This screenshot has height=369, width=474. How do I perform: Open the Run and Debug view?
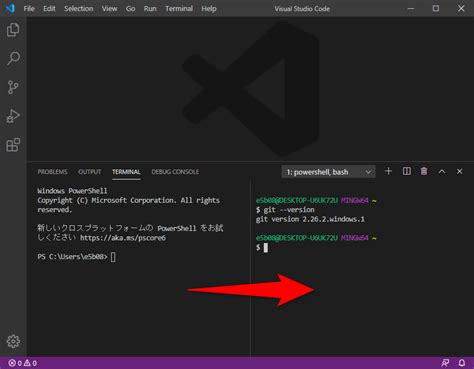[x=13, y=116]
